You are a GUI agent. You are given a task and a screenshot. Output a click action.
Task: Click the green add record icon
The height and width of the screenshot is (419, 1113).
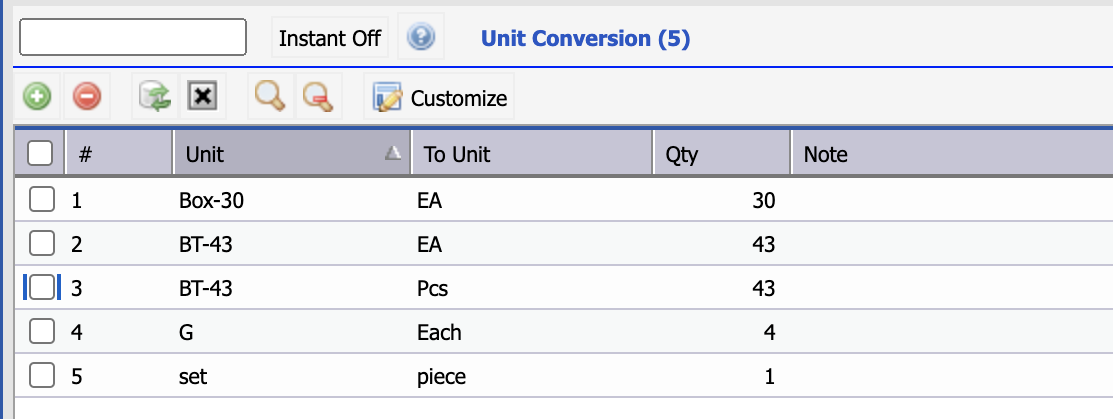pos(37,97)
